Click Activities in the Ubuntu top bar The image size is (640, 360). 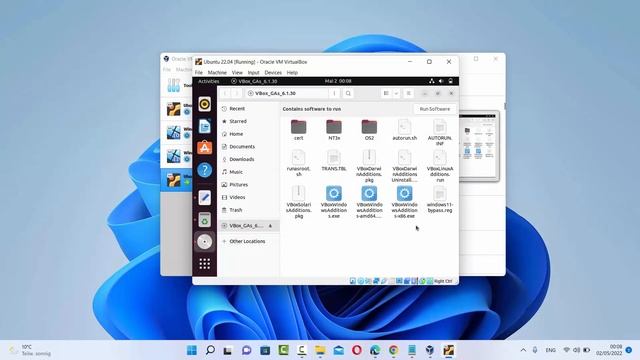click(x=209, y=81)
